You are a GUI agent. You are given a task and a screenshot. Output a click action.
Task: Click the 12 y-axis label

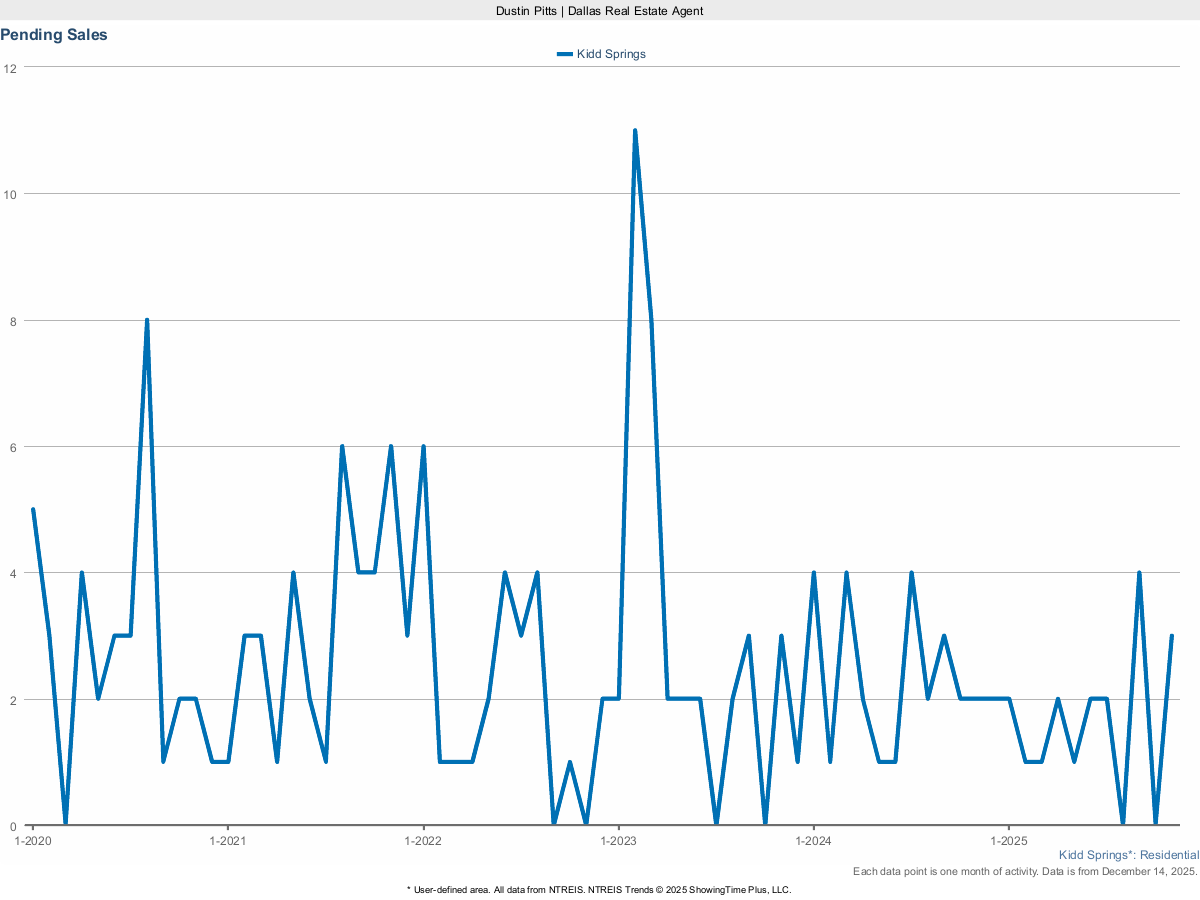11,68
